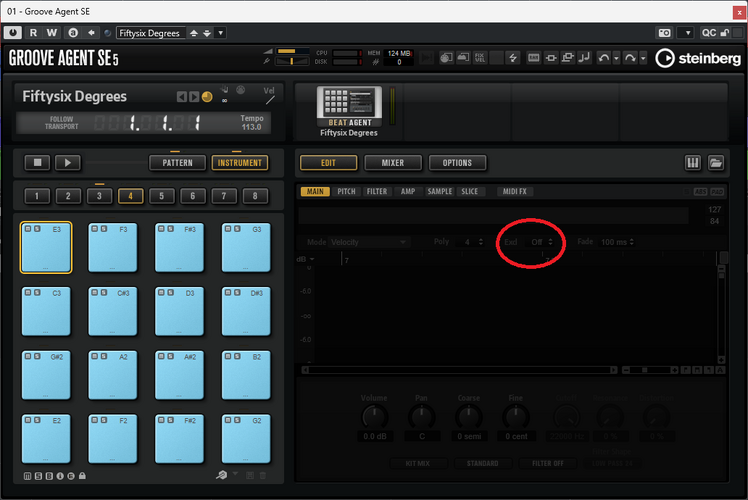Select the Beat Agent kit slot thumbnail
The image size is (748, 500).
tap(349, 107)
